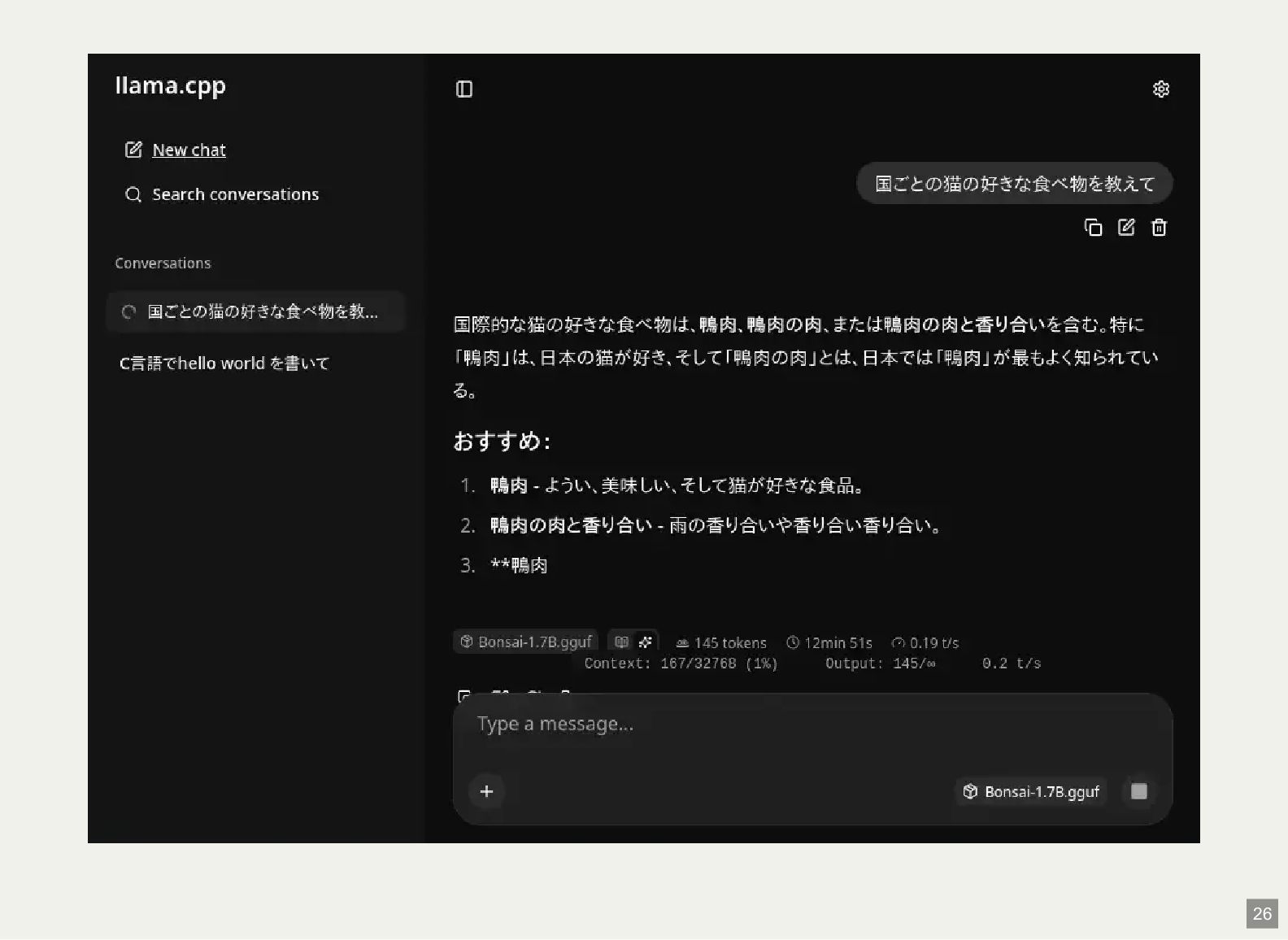Viewport: 1288px width, 940px height.
Task: Copy the user message with copy icon
Action: point(1094,228)
